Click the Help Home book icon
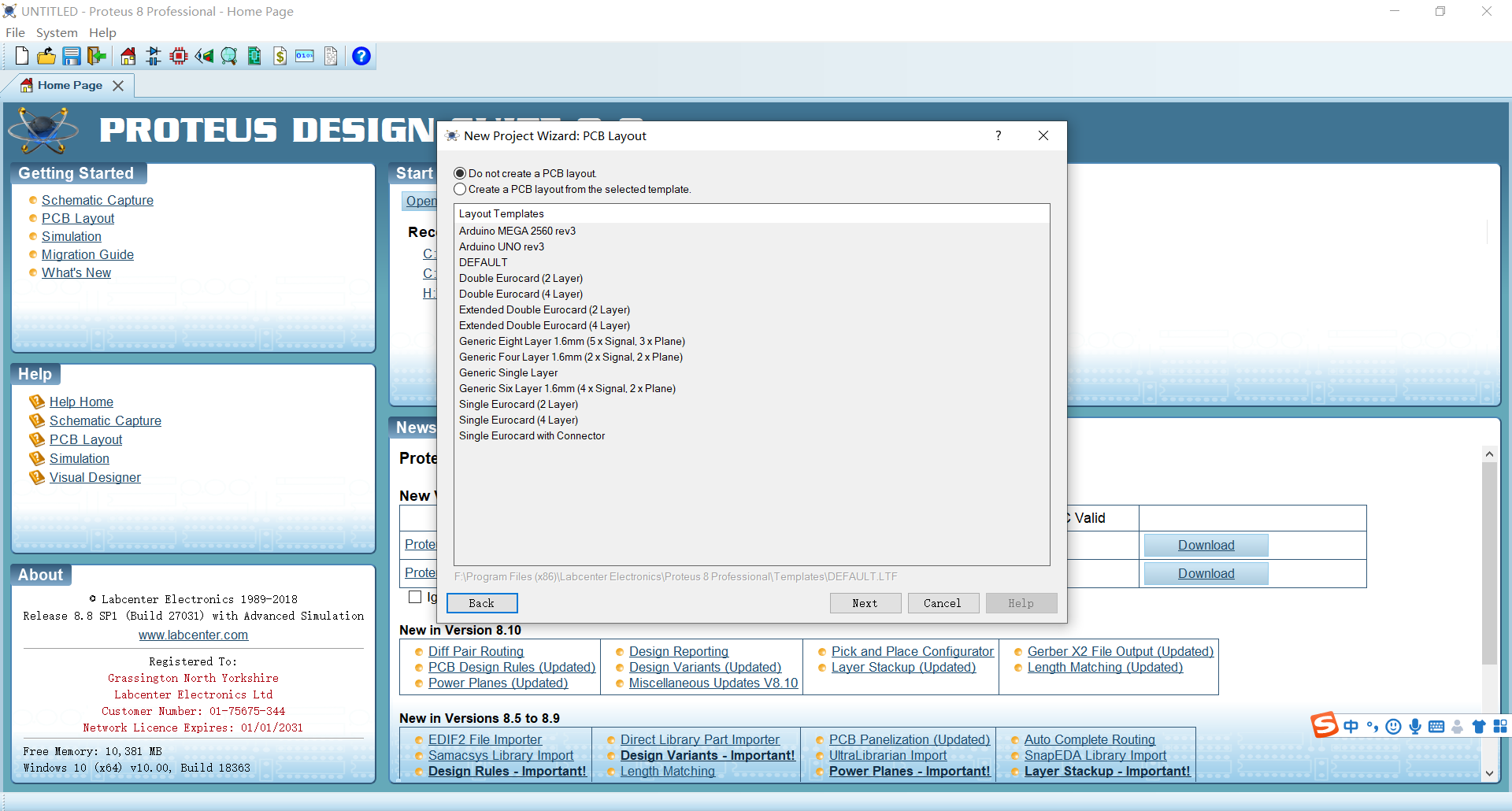This screenshot has width=1512, height=811. pyautogui.click(x=37, y=402)
